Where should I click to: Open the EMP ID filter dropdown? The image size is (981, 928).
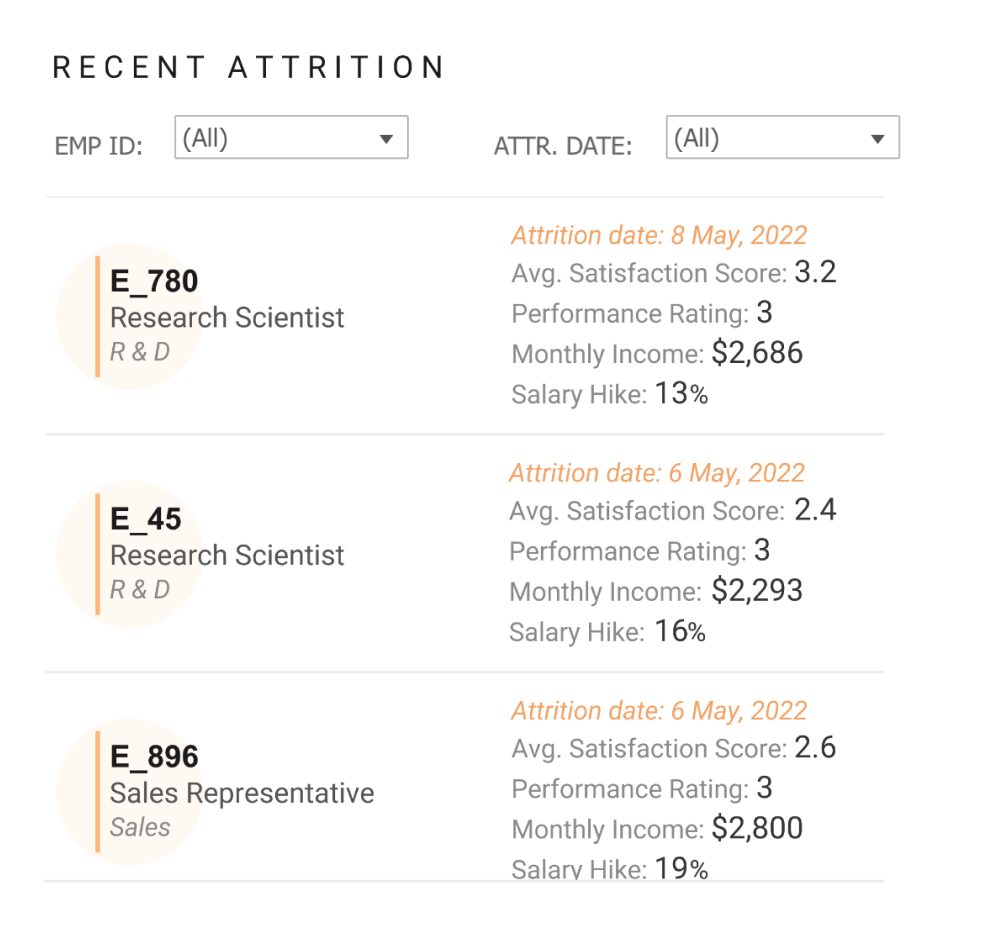click(x=290, y=138)
